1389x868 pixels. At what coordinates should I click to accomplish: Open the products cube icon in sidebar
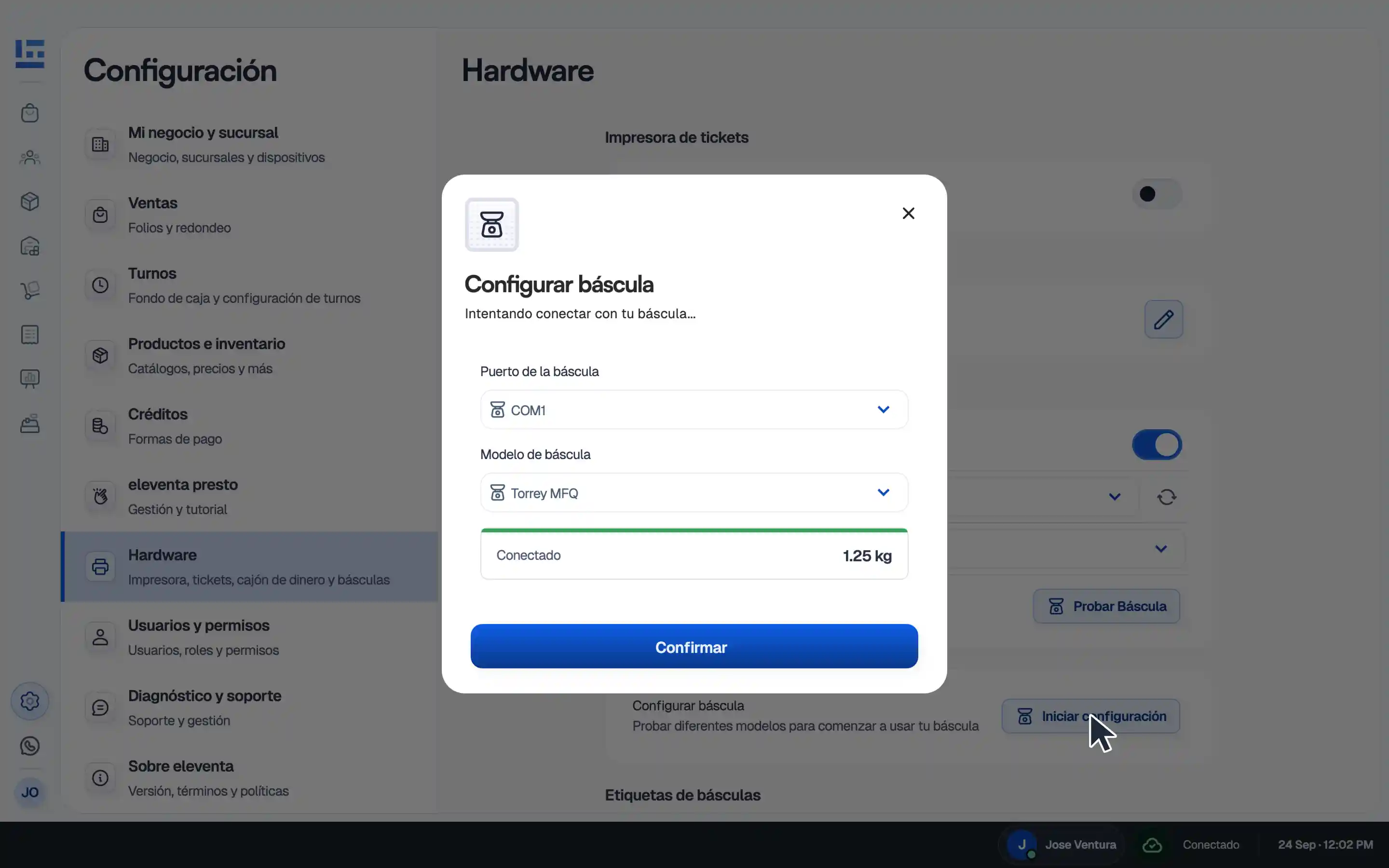(x=30, y=202)
